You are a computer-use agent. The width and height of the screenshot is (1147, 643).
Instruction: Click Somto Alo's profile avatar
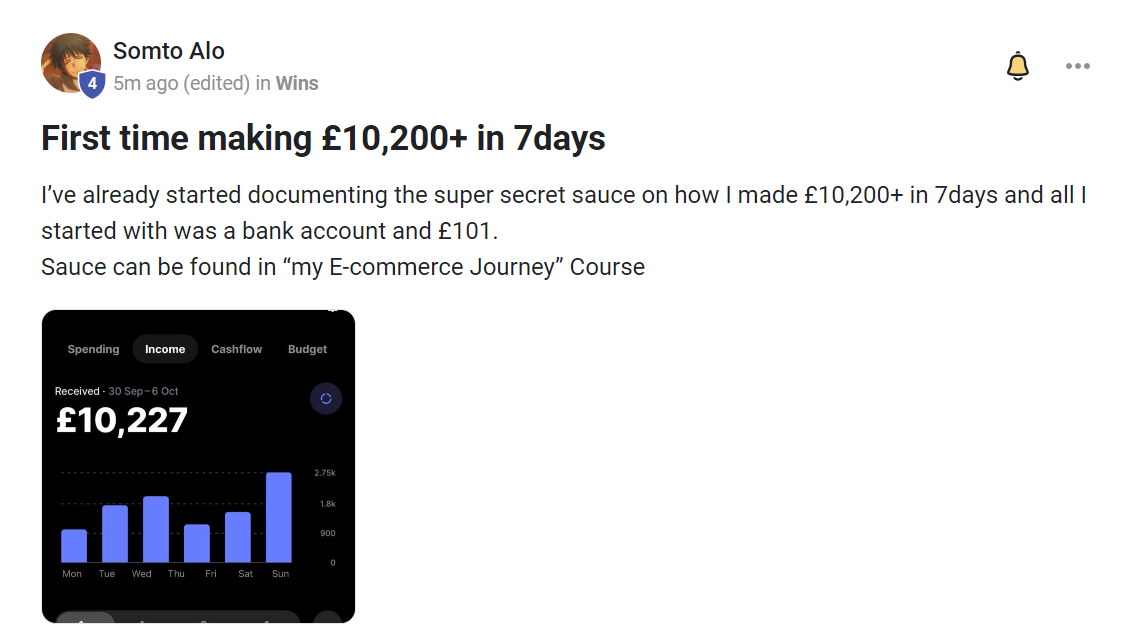[70, 63]
